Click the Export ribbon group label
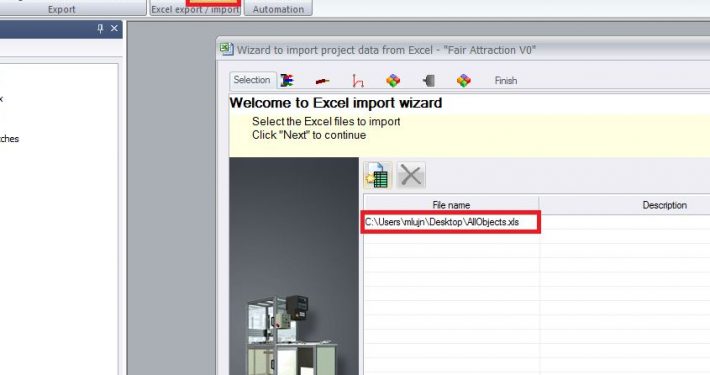Image resolution: width=710 pixels, height=375 pixels. tap(62, 9)
